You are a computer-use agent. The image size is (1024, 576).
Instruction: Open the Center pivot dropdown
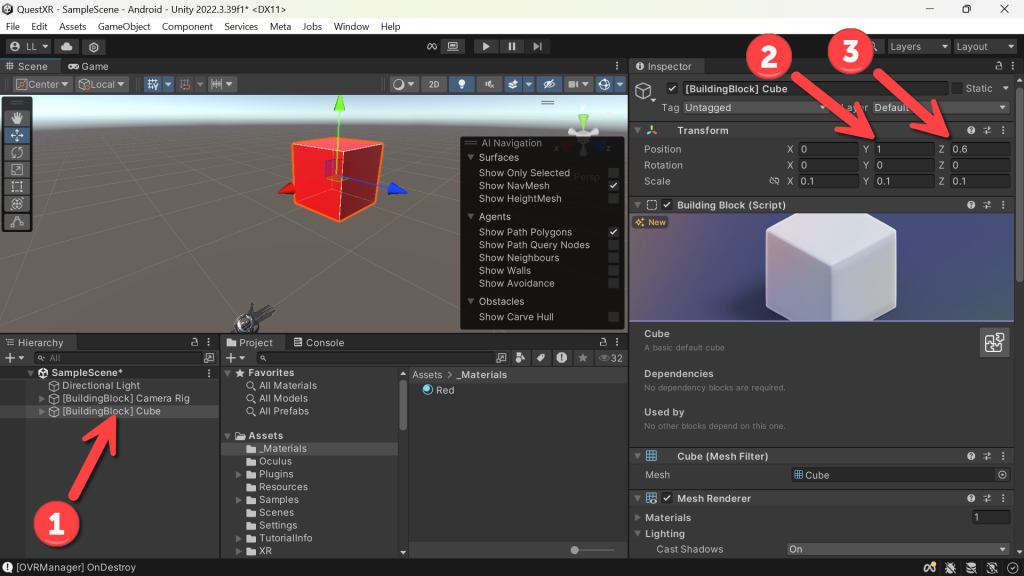[42, 84]
